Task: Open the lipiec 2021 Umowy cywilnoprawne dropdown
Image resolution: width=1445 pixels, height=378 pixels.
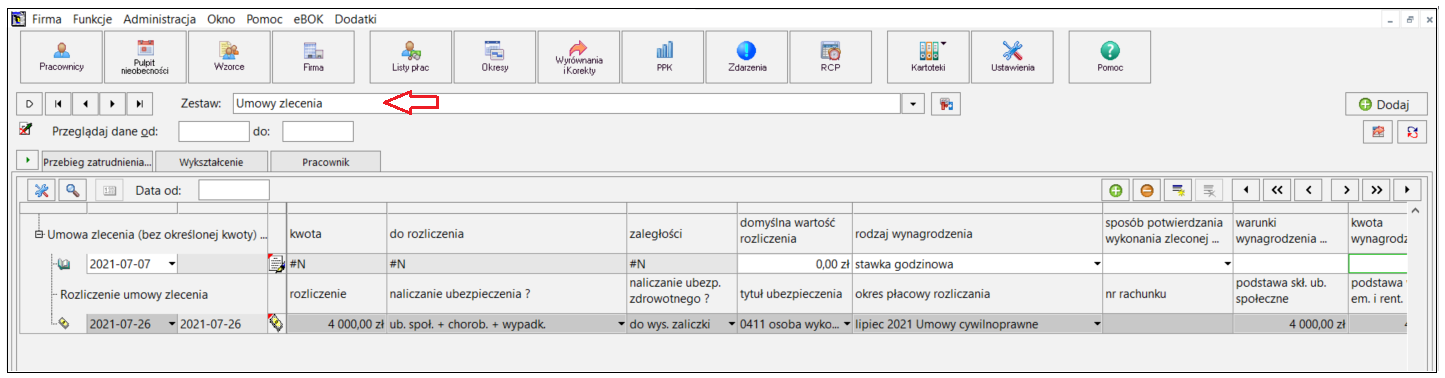Action: point(1096,323)
